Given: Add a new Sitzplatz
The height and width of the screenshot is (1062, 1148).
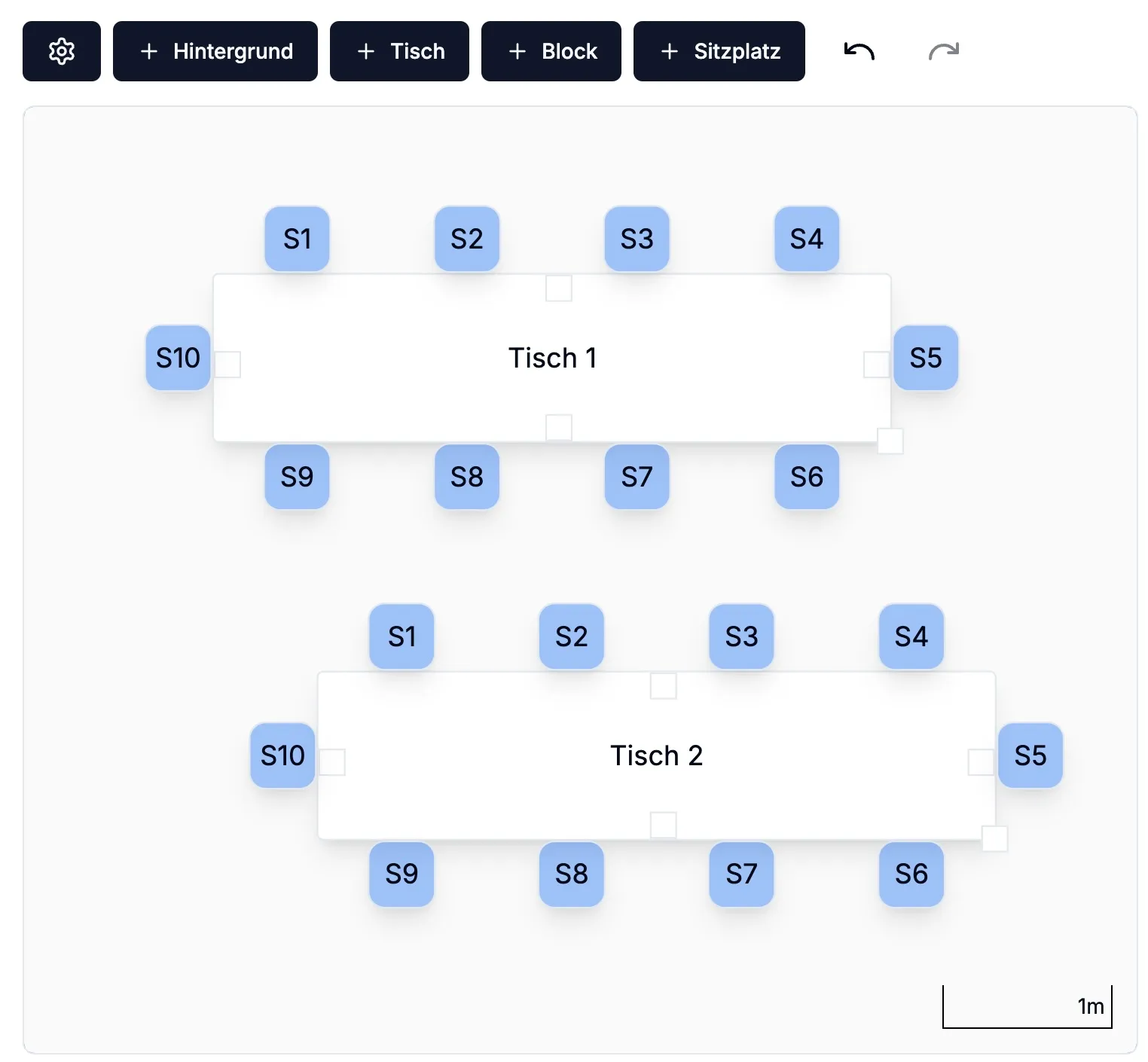Looking at the screenshot, I should [x=719, y=51].
